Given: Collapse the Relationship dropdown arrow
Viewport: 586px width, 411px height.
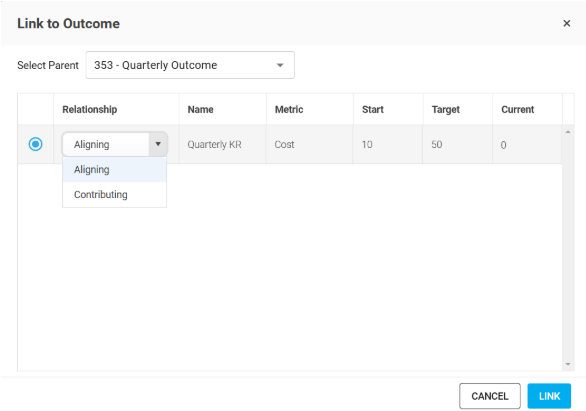Looking at the screenshot, I should point(158,144).
